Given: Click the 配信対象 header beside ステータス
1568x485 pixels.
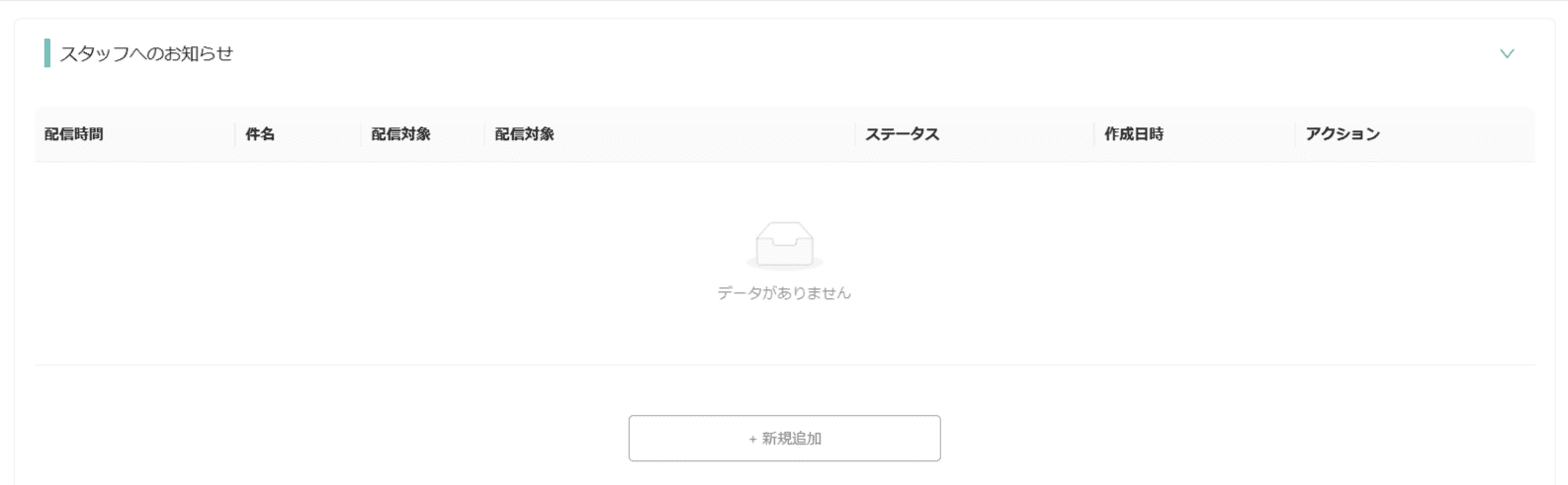Looking at the screenshot, I should tap(524, 134).
